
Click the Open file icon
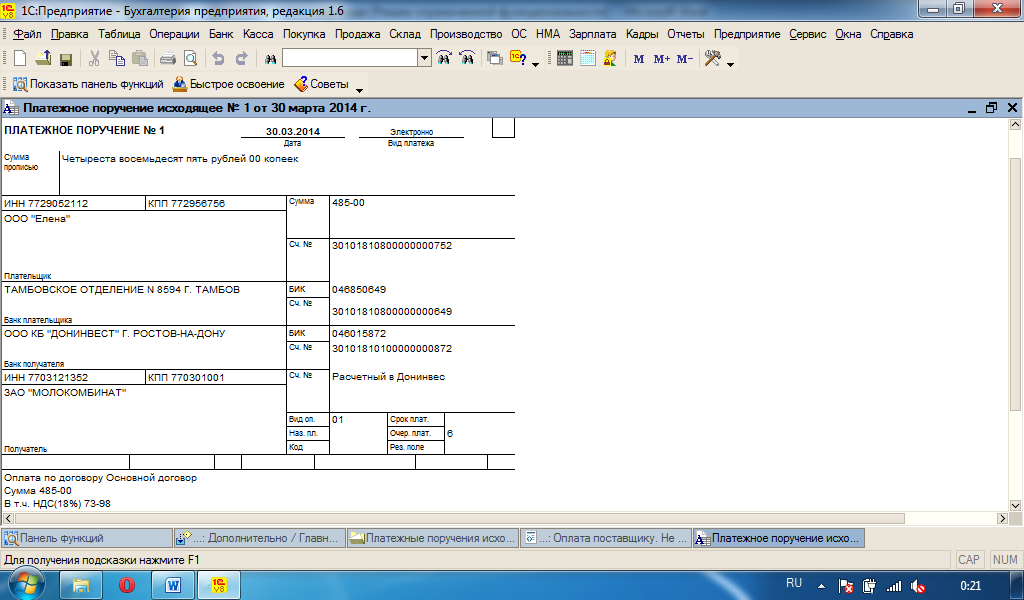pyautogui.click(x=43, y=59)
